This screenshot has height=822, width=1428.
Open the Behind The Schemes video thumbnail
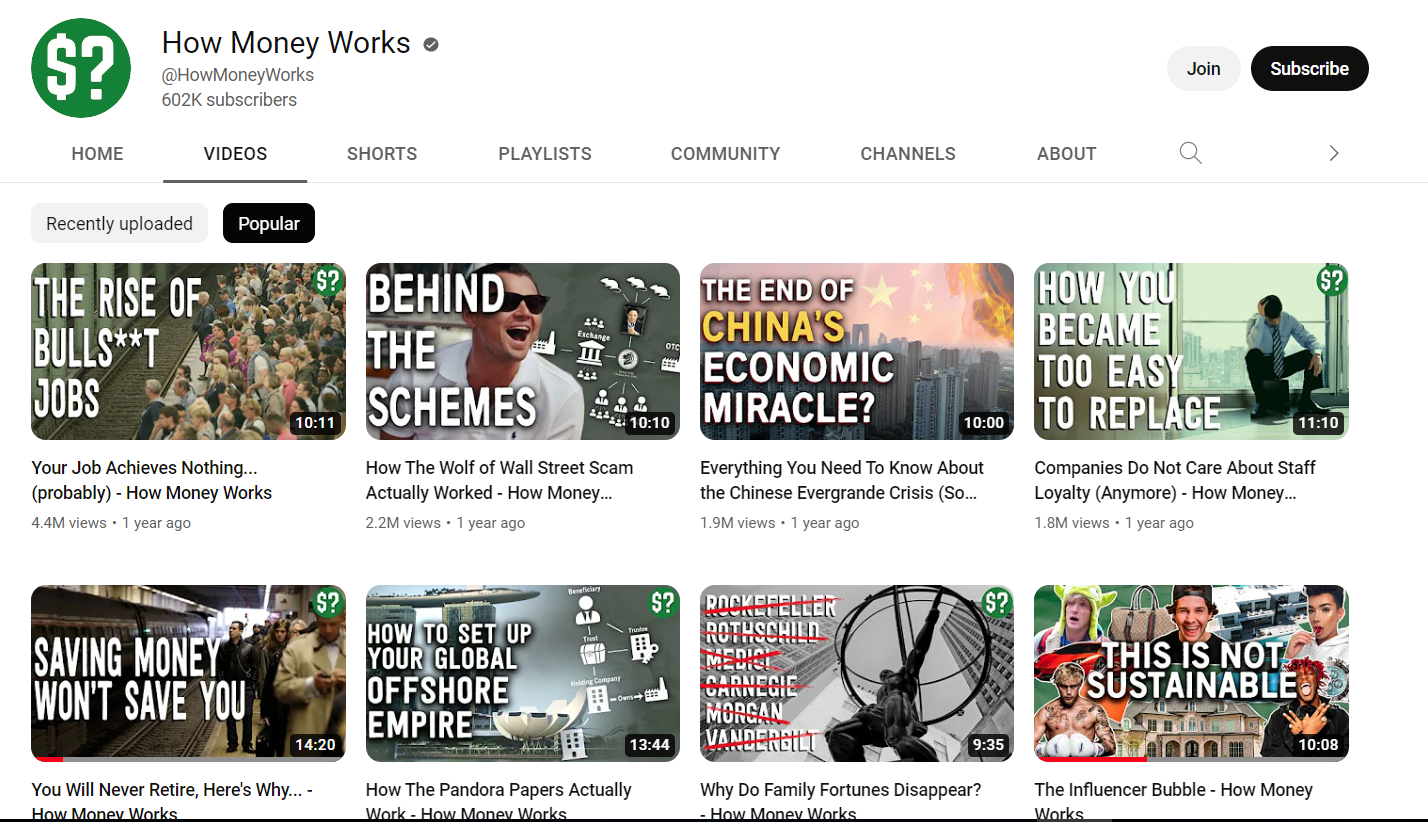click(x=522, y=351)
